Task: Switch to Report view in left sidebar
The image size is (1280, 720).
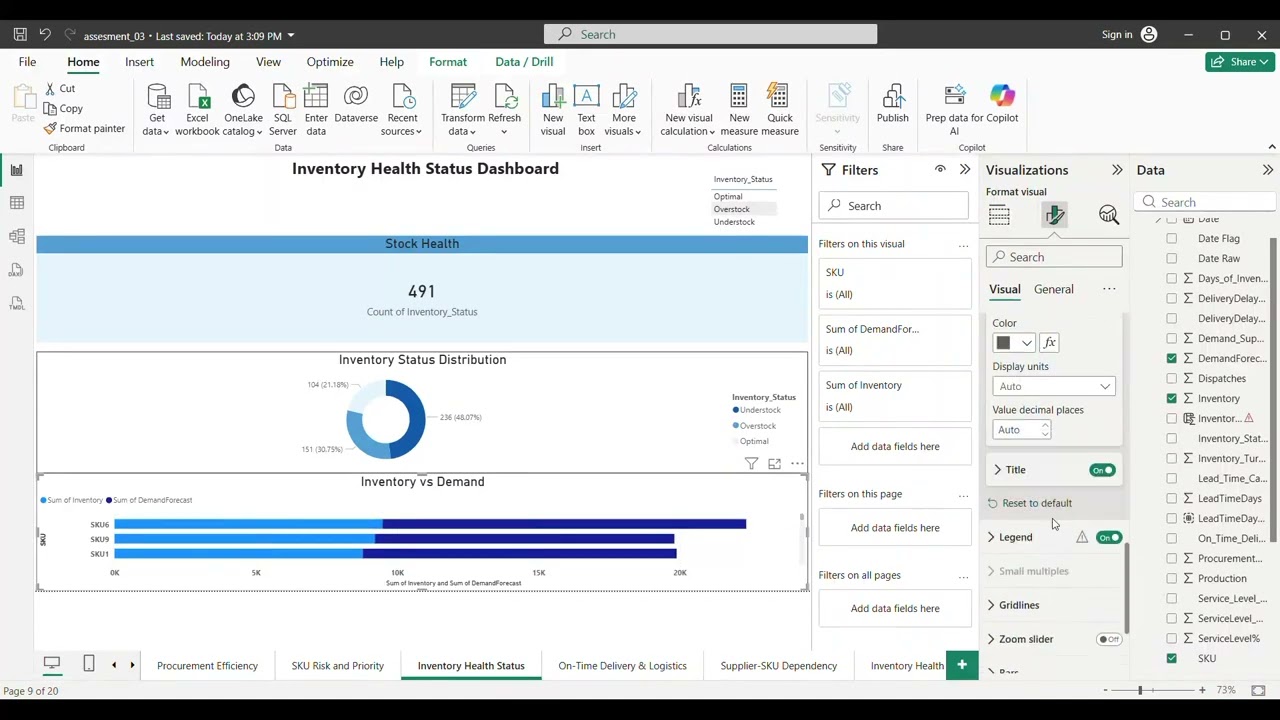Action: [x=17, y=170]
